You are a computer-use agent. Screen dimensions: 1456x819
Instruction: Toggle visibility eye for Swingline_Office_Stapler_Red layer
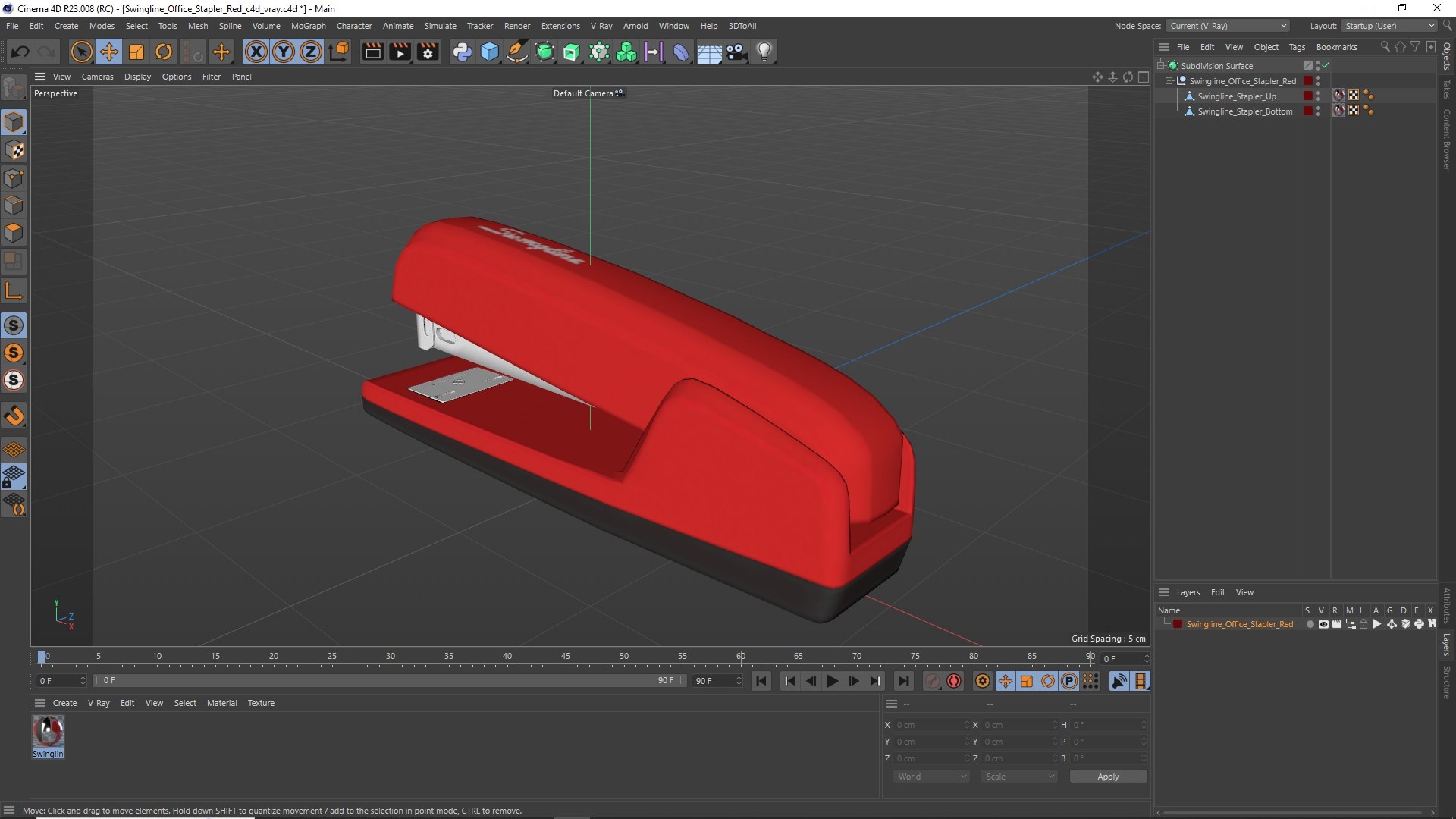coord(1323,624)
